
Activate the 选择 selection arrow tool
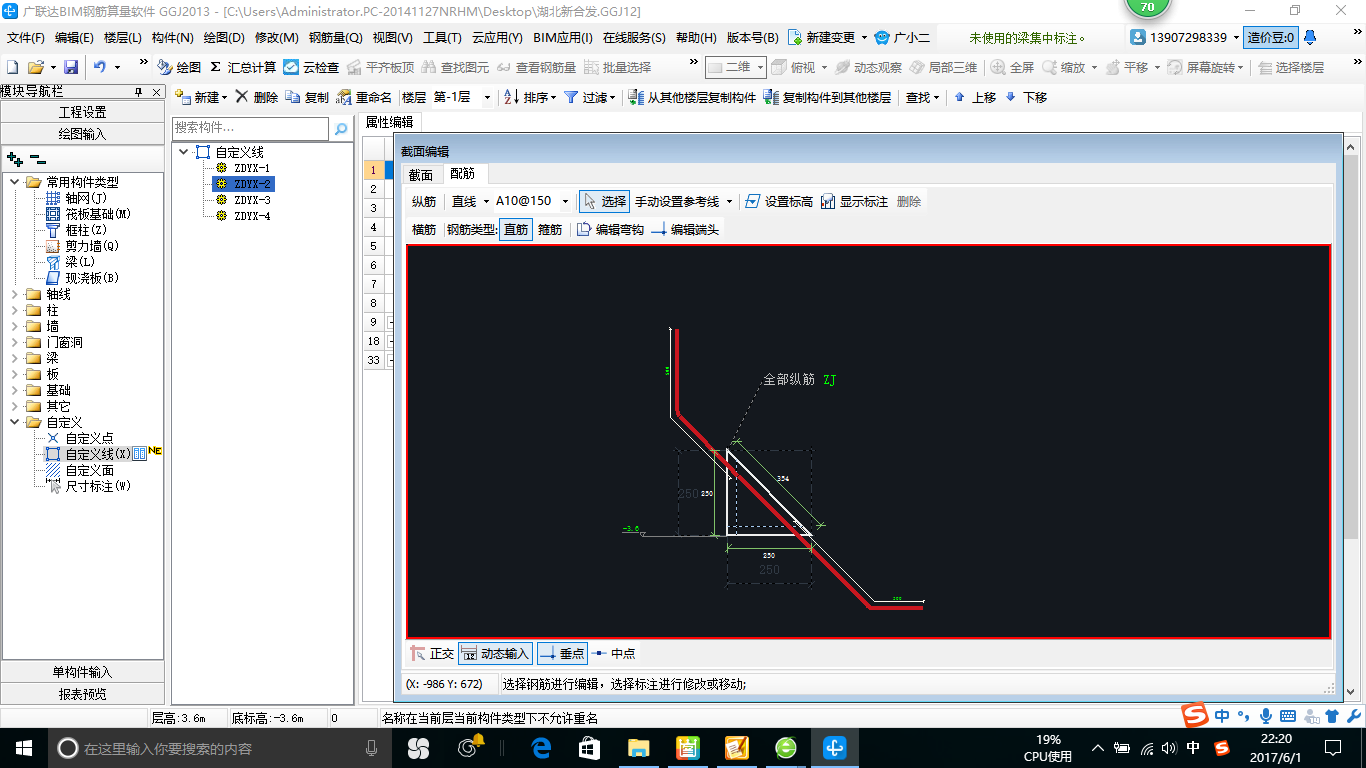pos(604,201)
